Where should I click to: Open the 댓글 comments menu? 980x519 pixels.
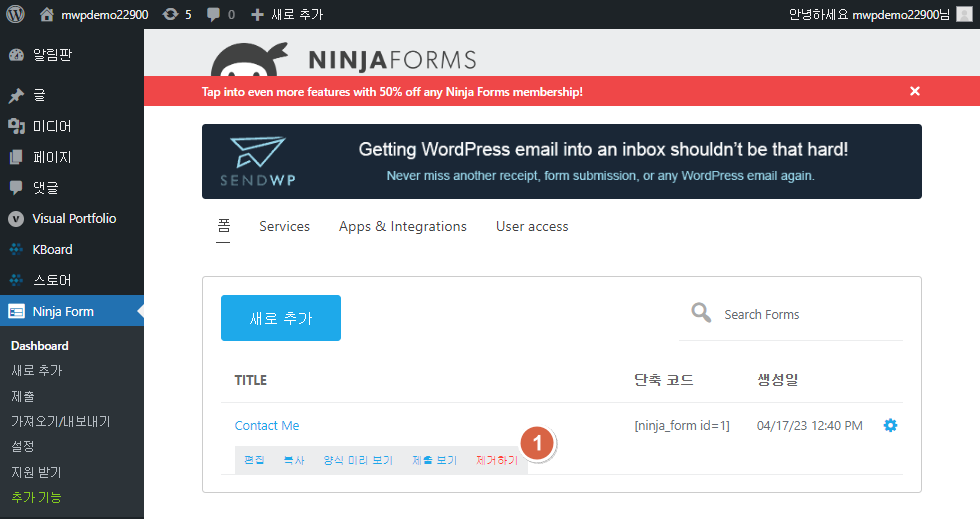pyautogui.click(x=72, y=188)
